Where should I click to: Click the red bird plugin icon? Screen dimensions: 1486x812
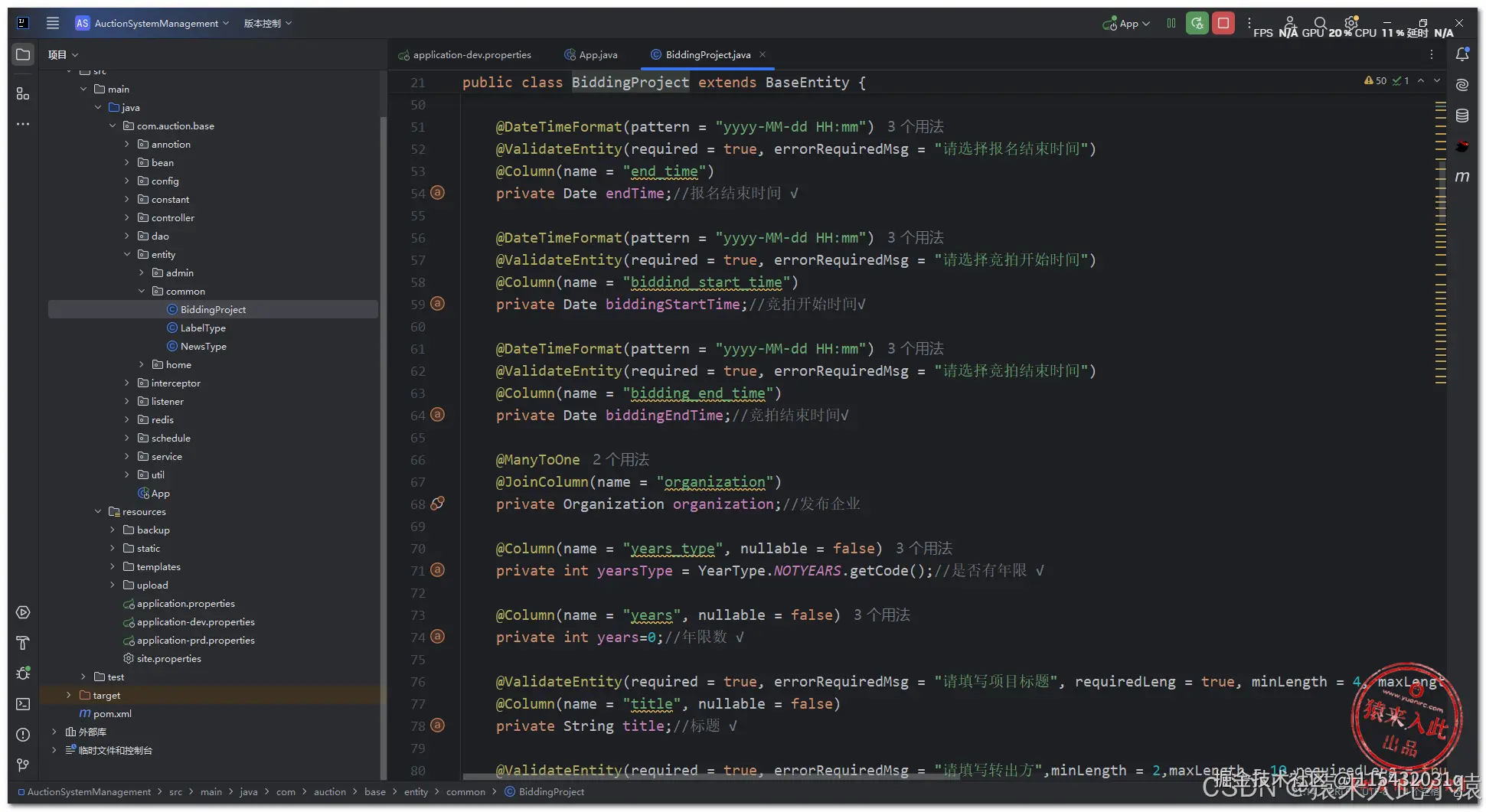tap(1462, 146)
